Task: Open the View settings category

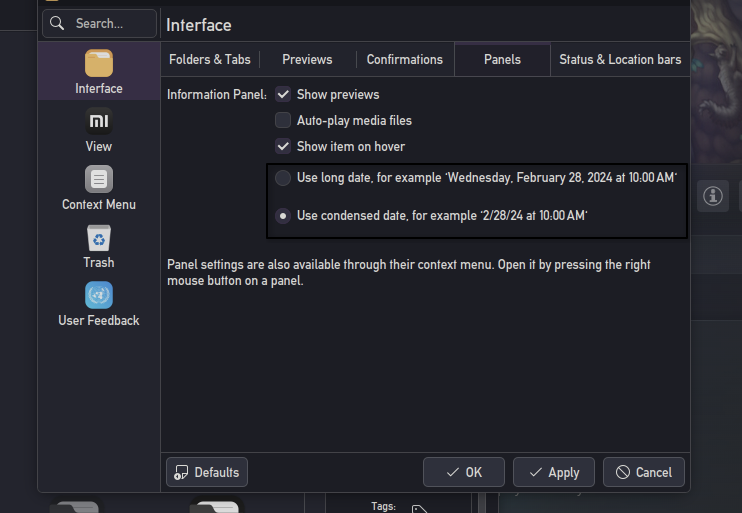Action: [x=99, y=130]
